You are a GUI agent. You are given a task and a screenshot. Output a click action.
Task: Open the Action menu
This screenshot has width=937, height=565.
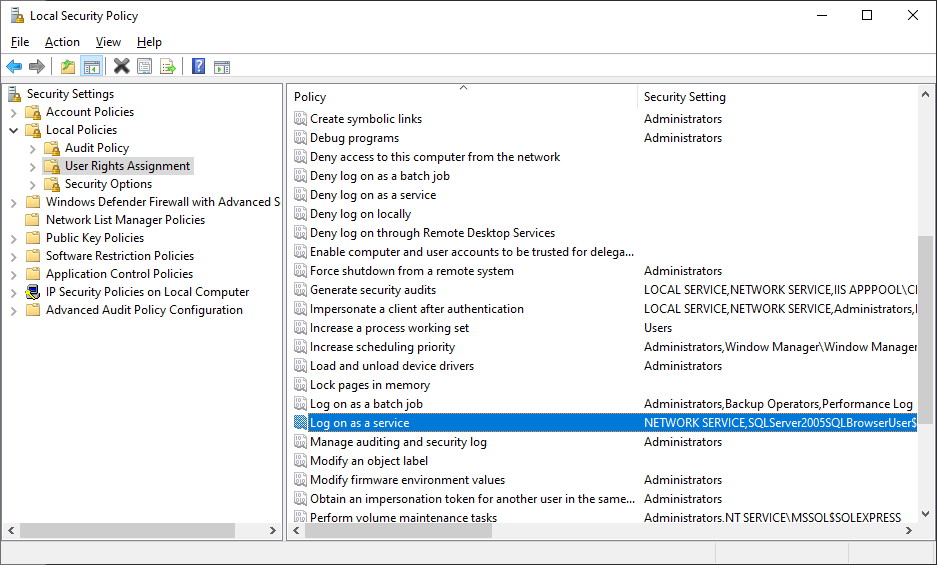tap(62, 42)
